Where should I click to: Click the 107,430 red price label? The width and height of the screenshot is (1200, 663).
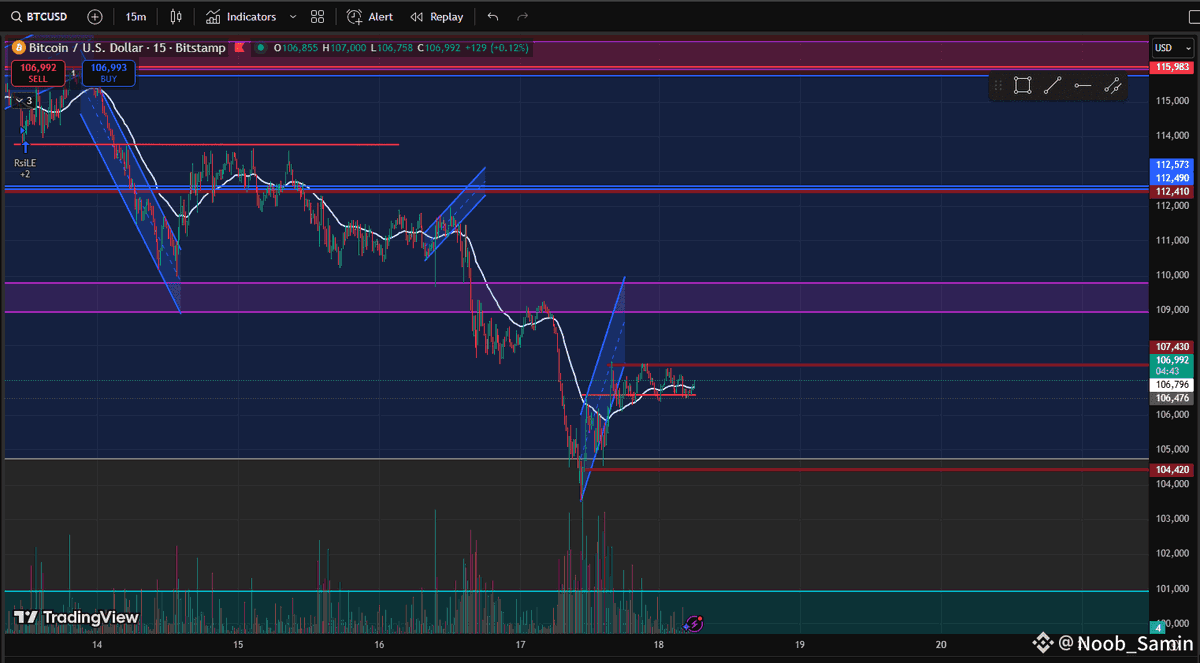tap(1171, 347)
